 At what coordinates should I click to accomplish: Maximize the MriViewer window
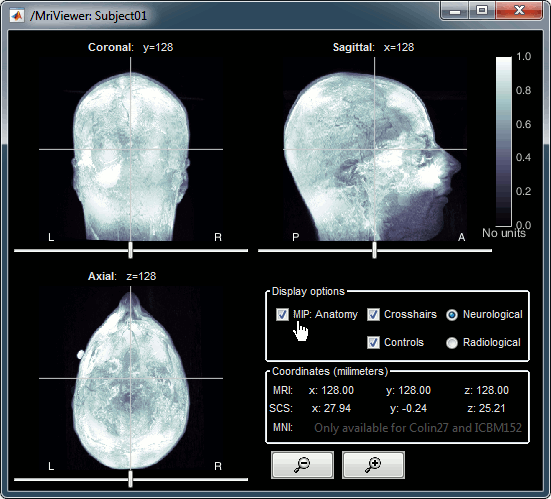click(482, 11)
